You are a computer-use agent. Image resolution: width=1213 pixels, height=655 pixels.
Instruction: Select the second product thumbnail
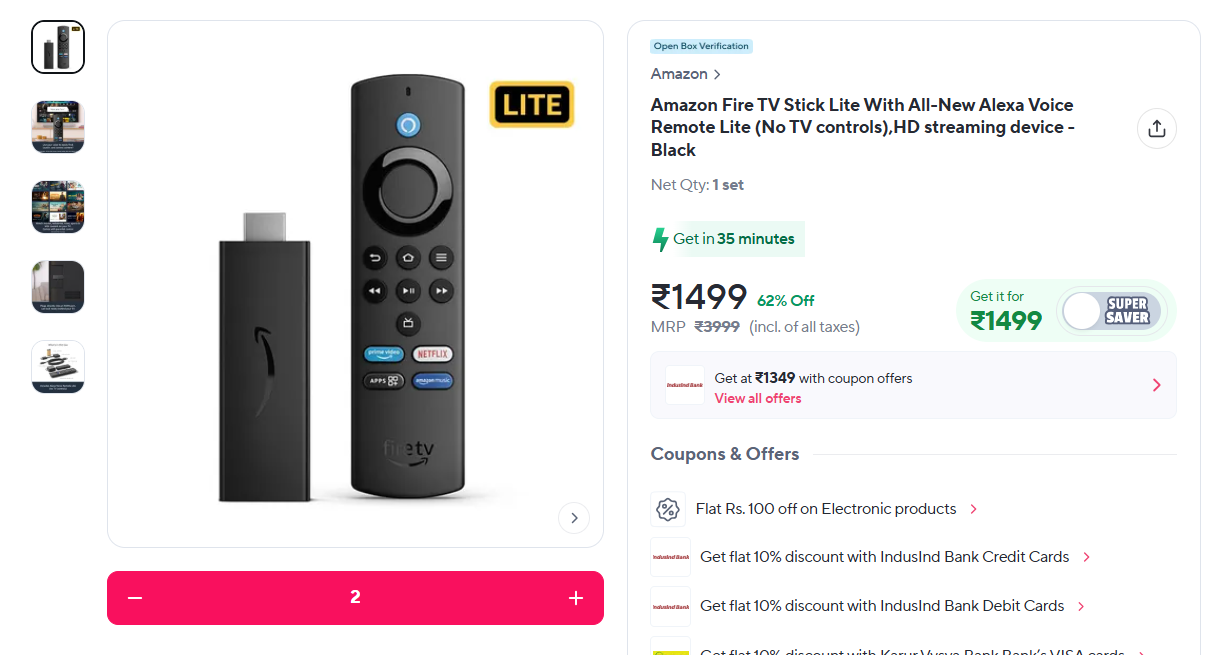point(58,127)
